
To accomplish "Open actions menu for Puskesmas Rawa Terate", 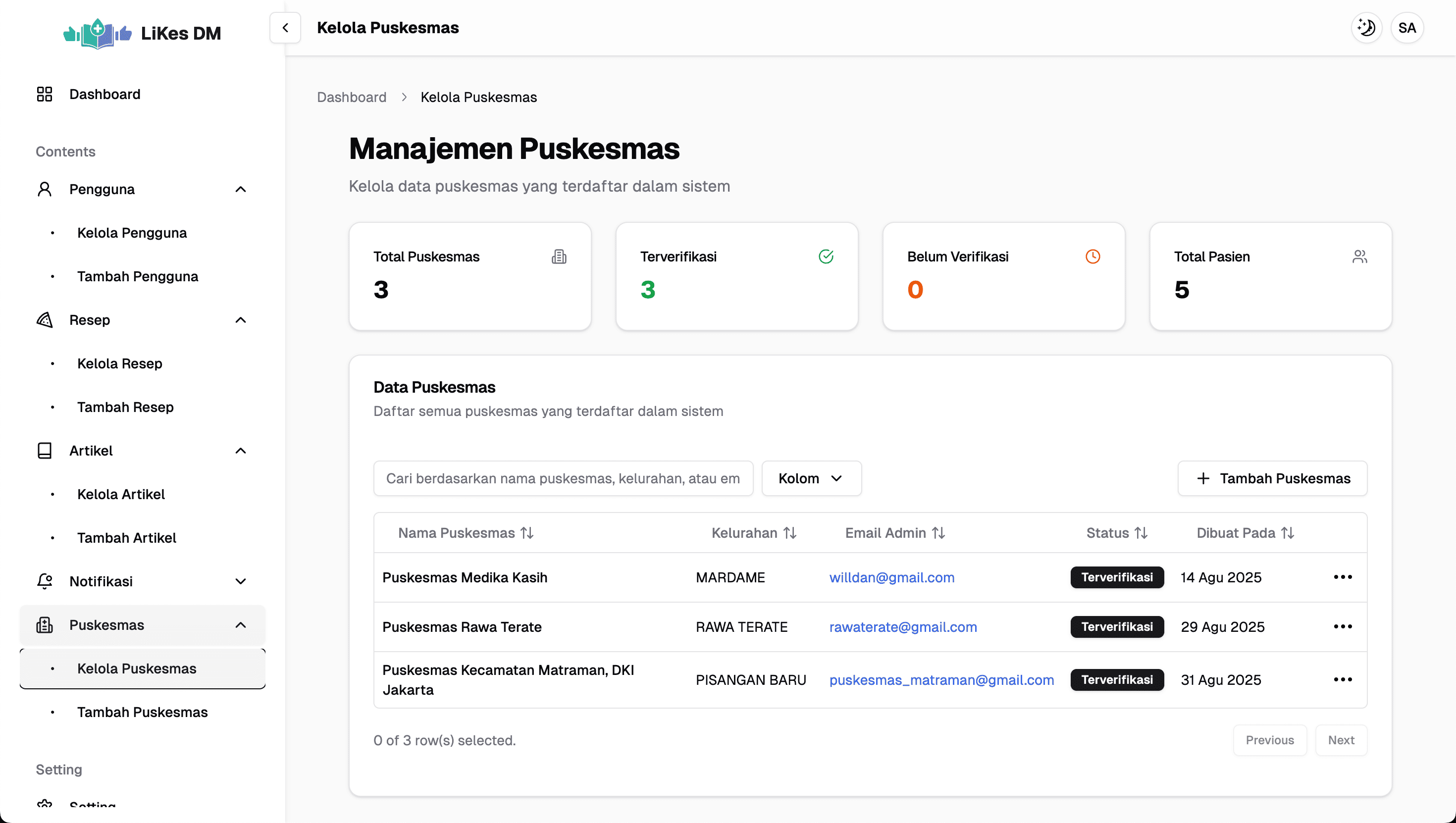I will [1343, 626].
